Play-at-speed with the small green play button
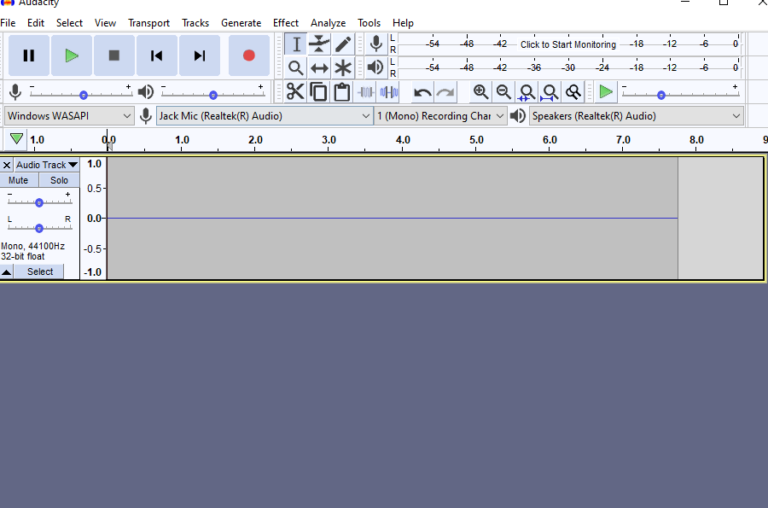Image resolution: width=768 pixels, height=508 pixels. click(x=606, y=92)
